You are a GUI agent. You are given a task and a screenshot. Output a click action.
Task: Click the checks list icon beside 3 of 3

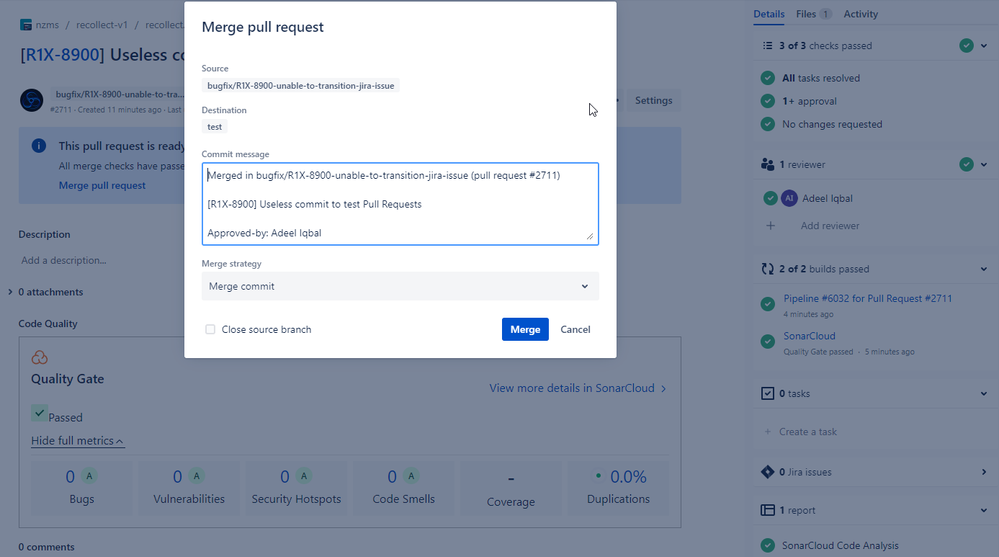point(768,46)
